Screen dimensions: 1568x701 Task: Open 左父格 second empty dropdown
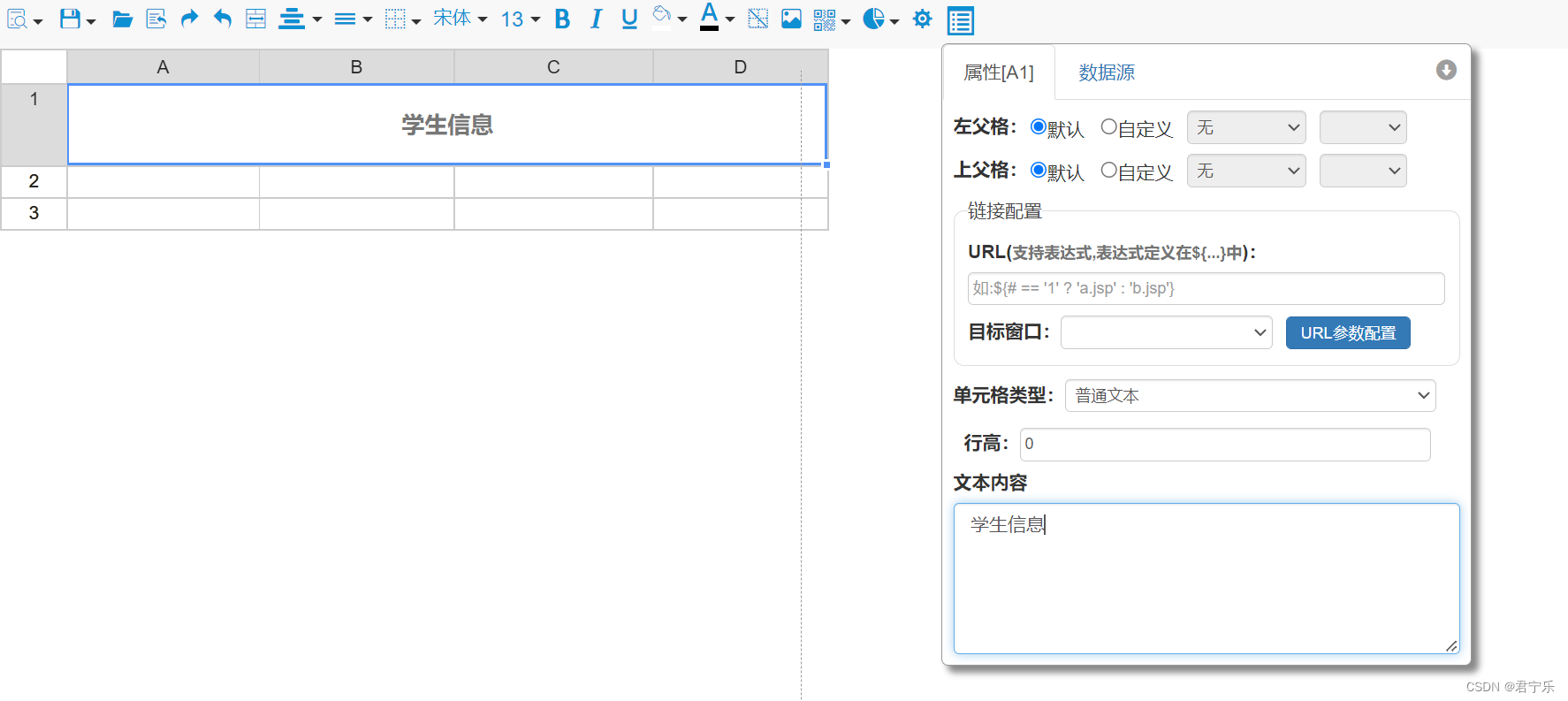1363,127
